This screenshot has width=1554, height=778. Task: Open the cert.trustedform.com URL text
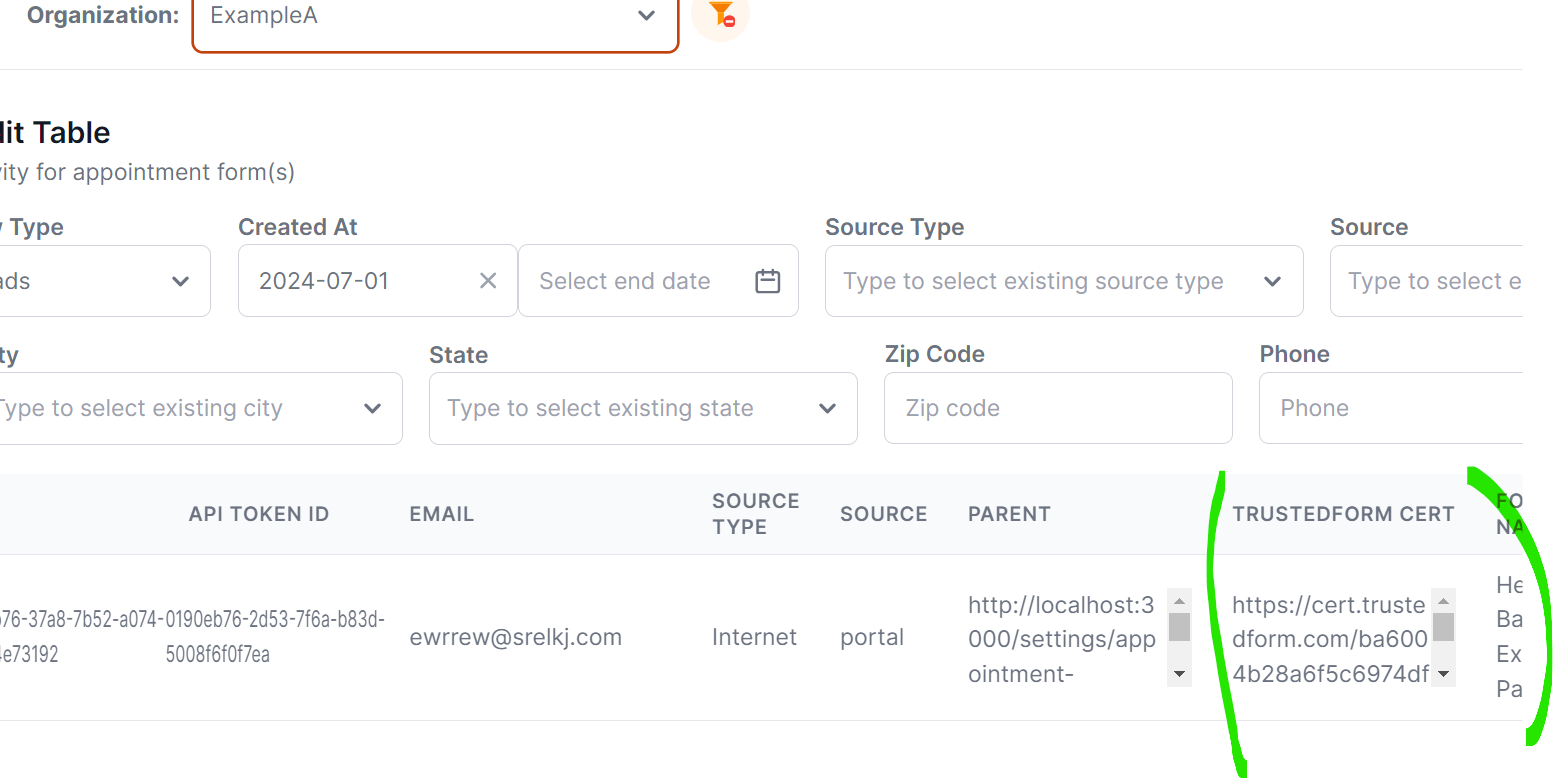(1329, 638)
